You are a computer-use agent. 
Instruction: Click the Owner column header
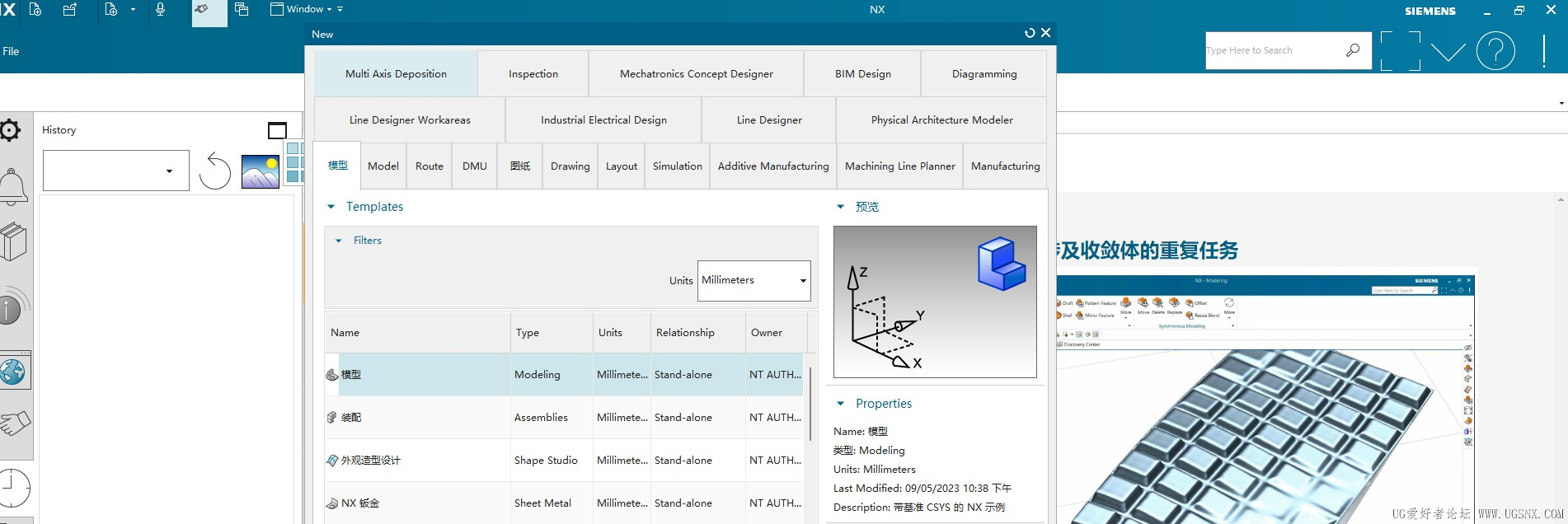click(x=776, y=333)
